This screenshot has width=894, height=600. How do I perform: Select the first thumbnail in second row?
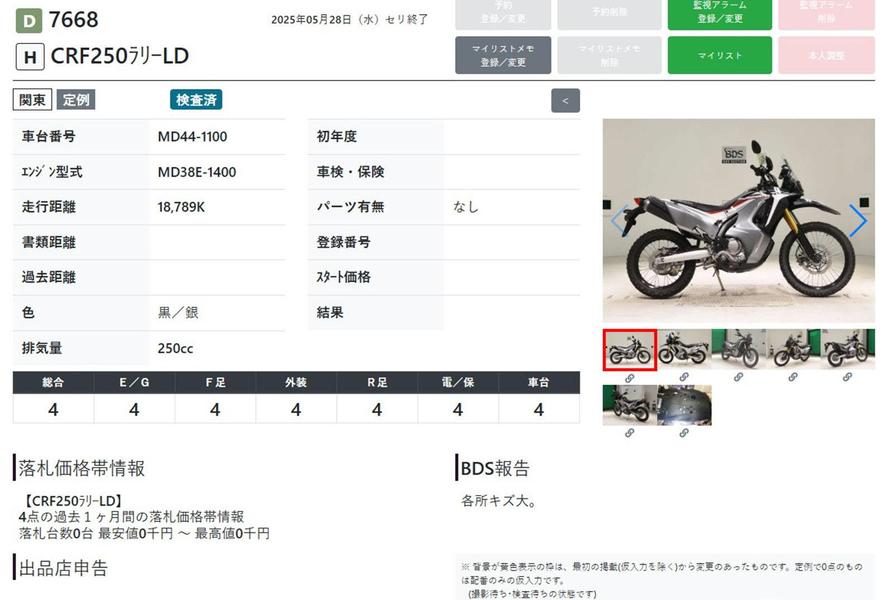629,405
